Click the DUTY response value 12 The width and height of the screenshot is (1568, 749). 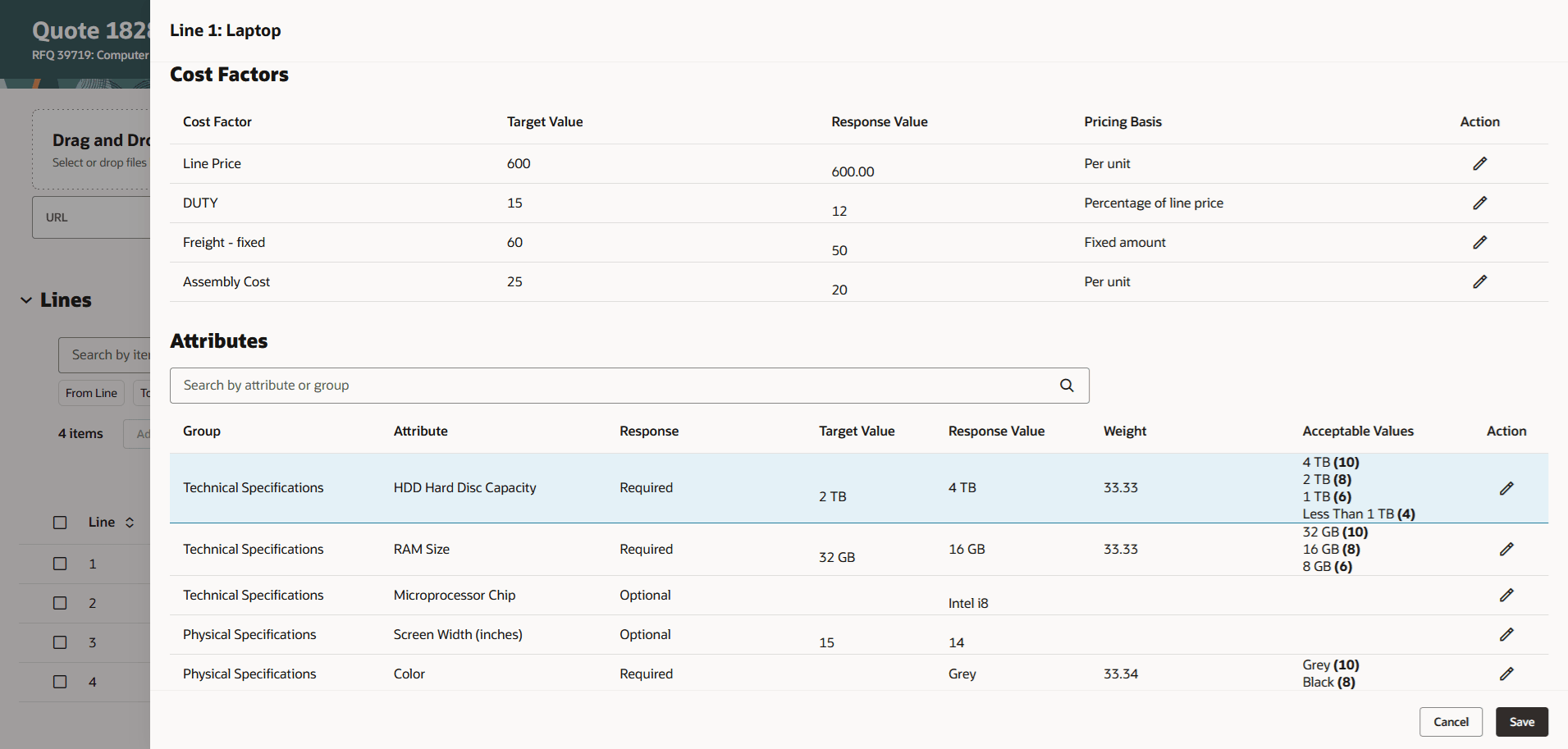coord(839,211)
